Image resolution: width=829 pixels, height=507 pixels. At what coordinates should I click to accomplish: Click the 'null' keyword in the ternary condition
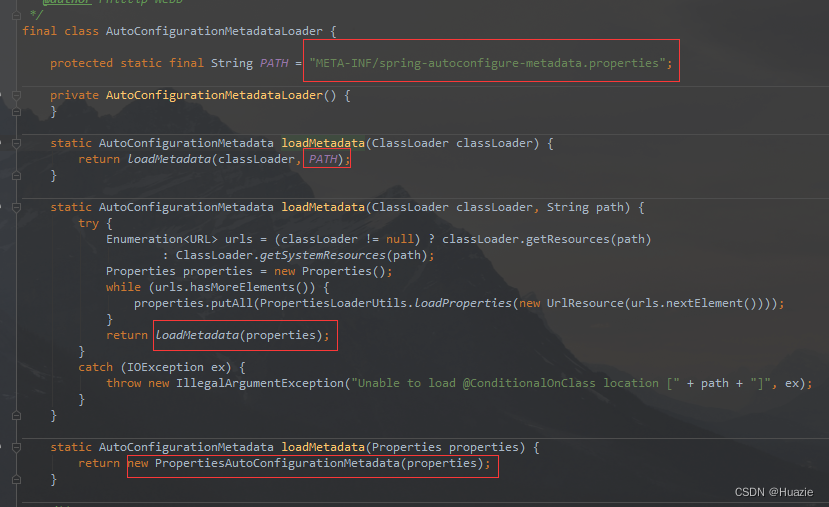coord(399,239)
